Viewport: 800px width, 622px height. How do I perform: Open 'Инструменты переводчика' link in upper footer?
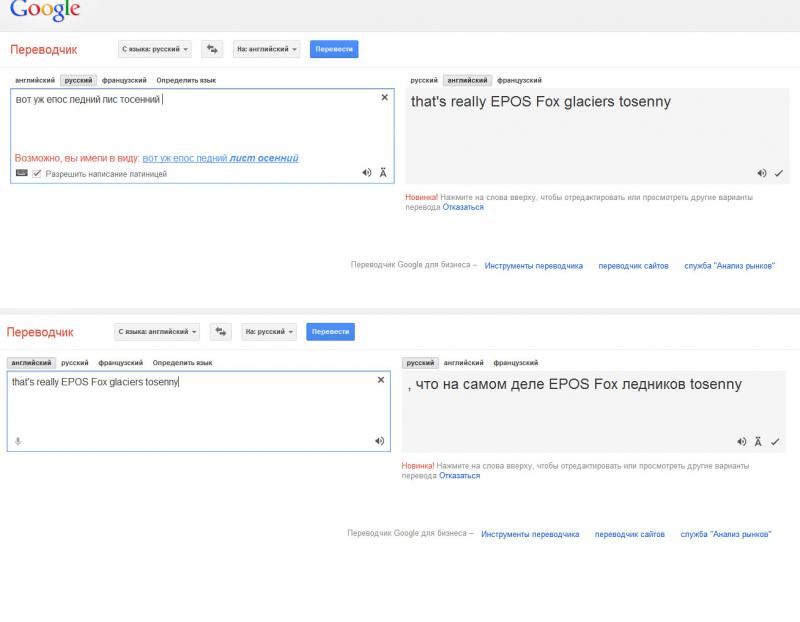(x=534, y=266)
